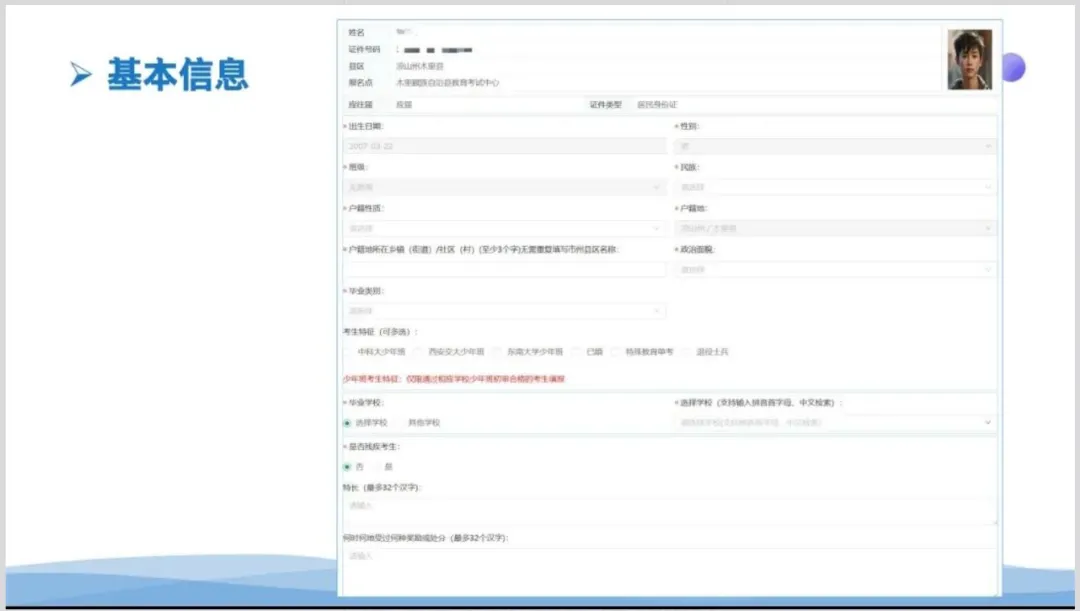This screenshot has width=1080, height=611.
Task: Click the red 少年班考生特征 notice text
Action: click(454, 379)
